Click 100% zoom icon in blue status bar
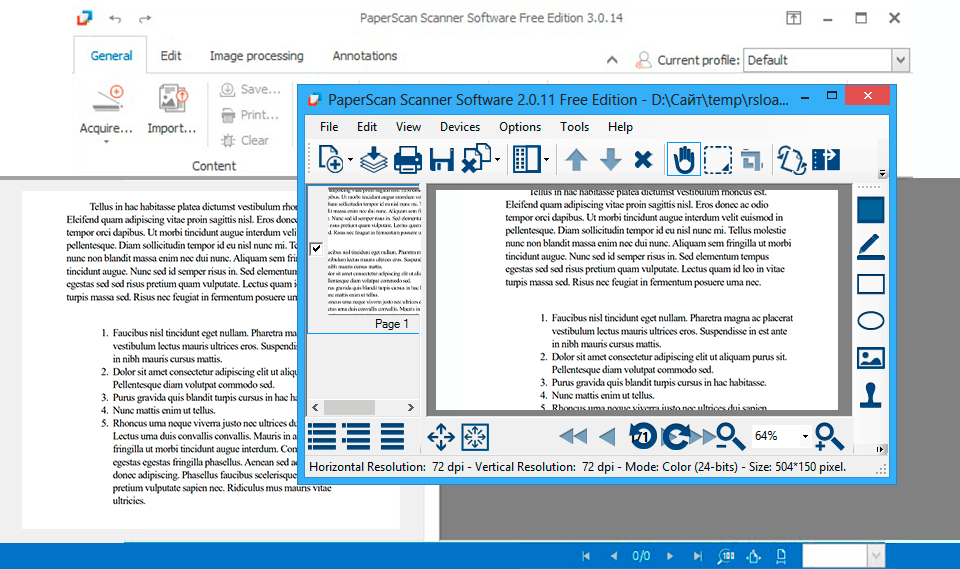This screenshot has height=569, width=960. pos(726,556)
